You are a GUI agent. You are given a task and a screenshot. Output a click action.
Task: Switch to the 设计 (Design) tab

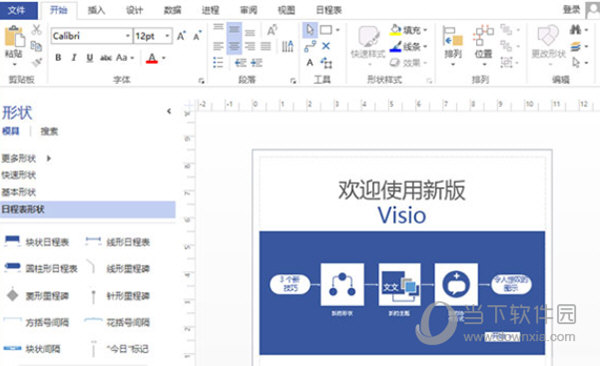[x=134, y=10]
